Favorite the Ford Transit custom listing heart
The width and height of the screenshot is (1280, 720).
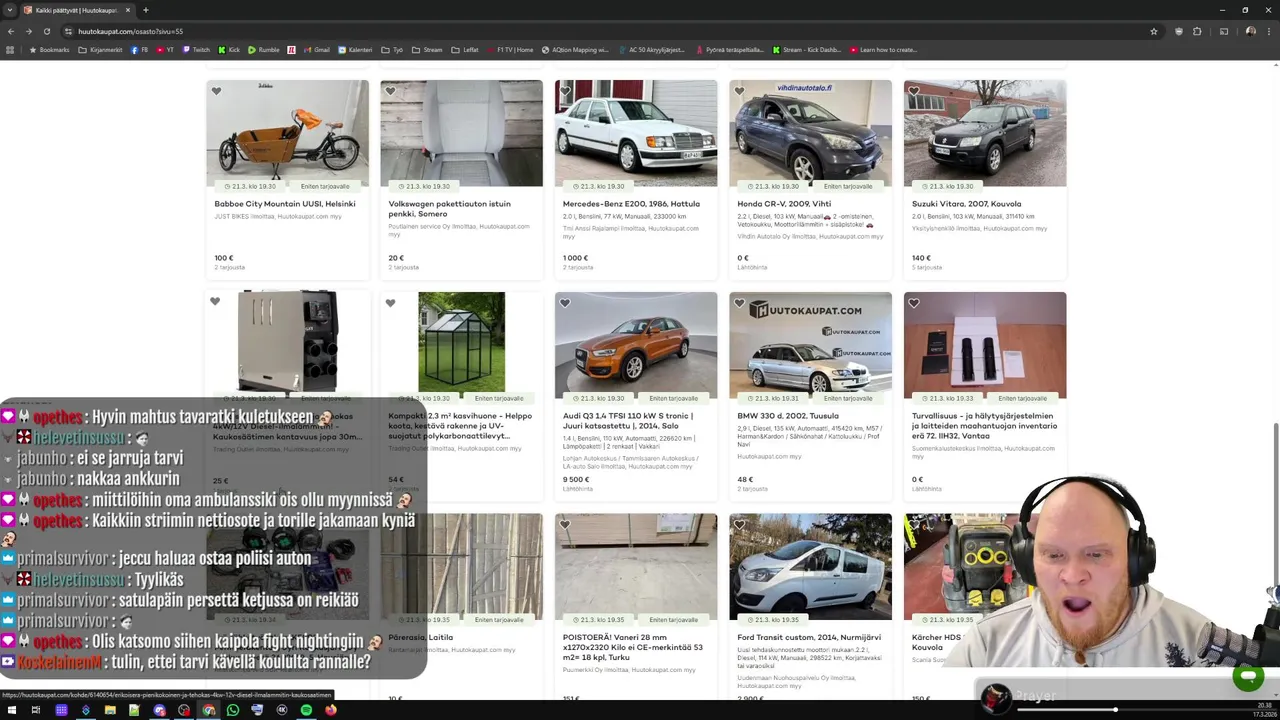(739, 524)
